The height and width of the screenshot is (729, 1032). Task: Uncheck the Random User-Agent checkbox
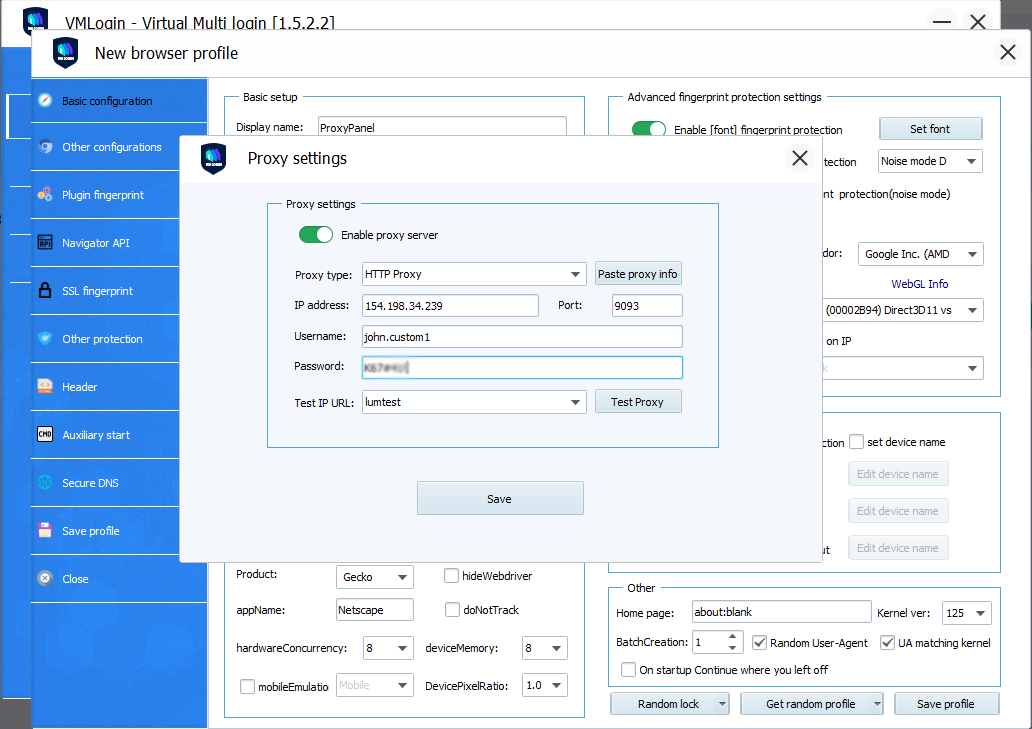click(760, 642)
